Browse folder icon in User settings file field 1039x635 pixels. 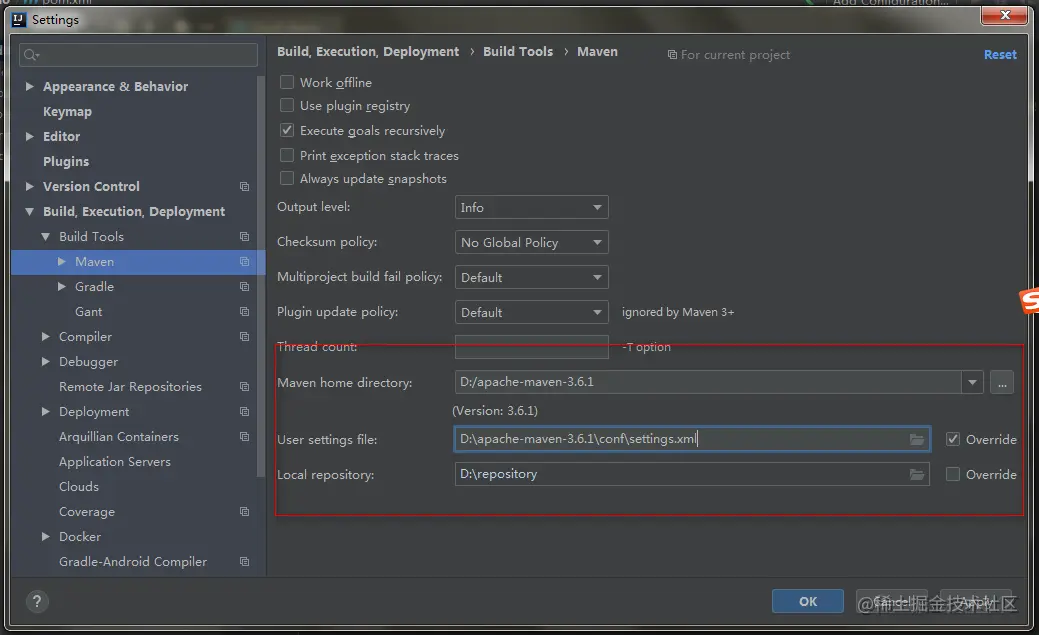tap(916, 439)
